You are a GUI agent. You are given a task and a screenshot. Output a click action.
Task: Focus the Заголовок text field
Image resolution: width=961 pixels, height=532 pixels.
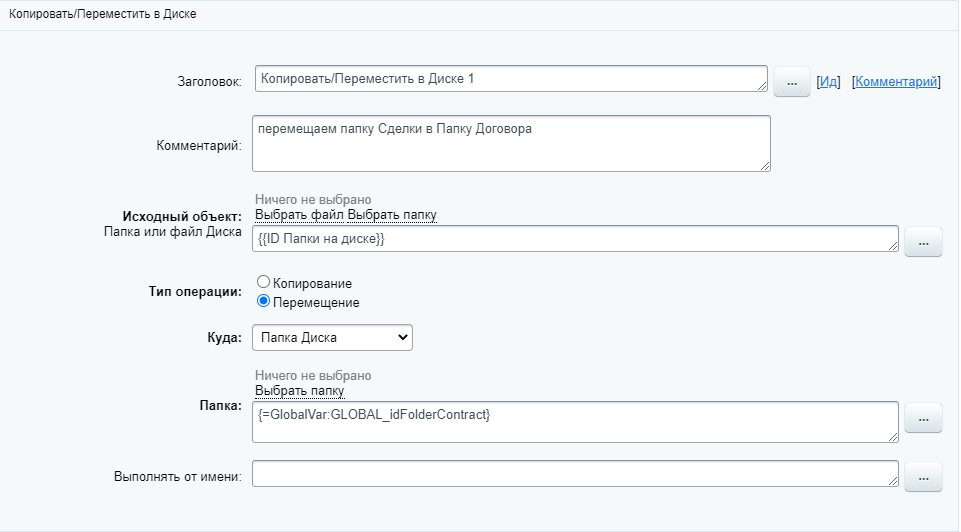point(505,78)
